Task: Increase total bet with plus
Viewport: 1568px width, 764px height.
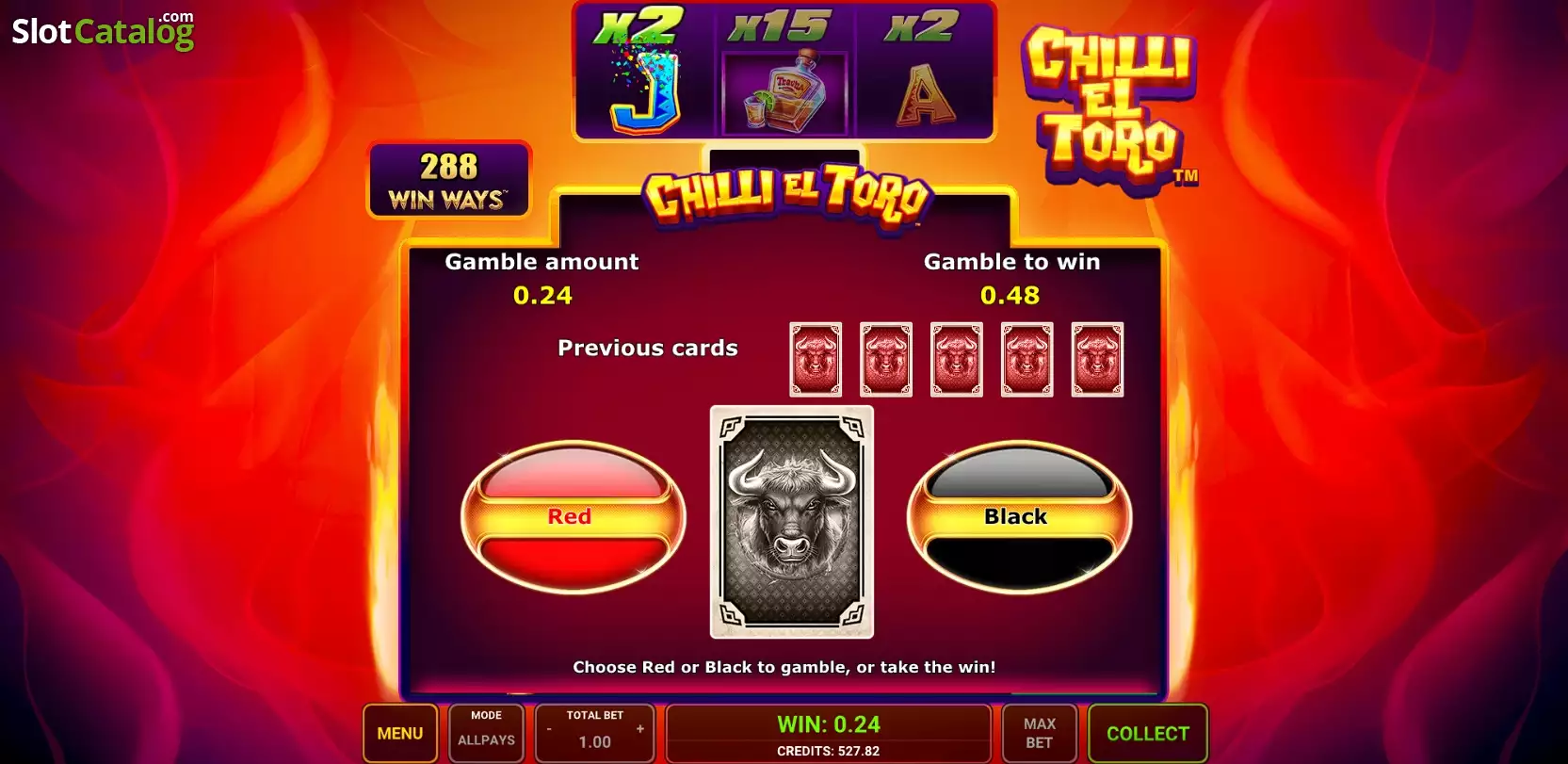Action: [640, 729]
